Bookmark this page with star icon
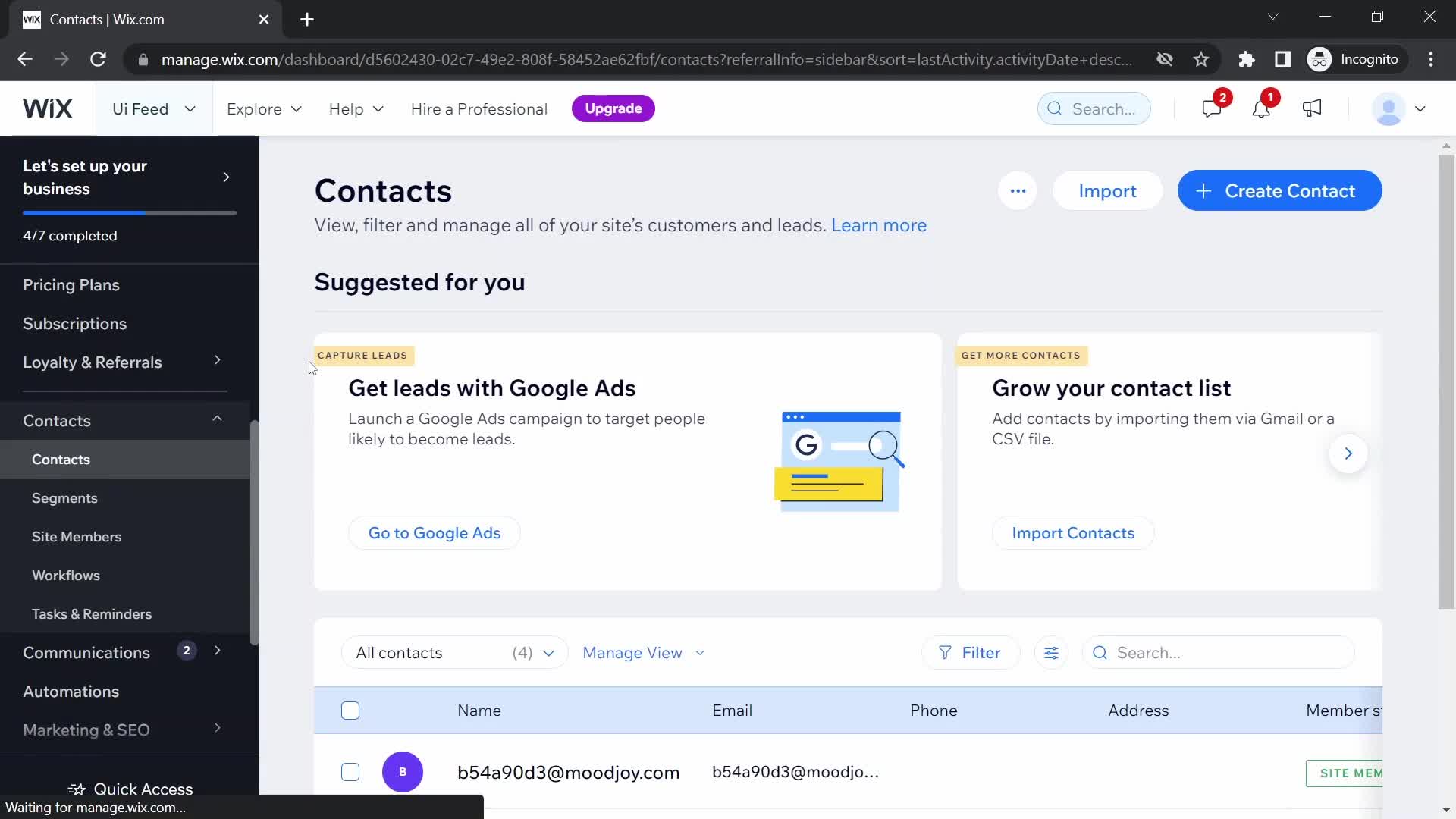Screen dimensions: 1456x819 pos(1201,59)
